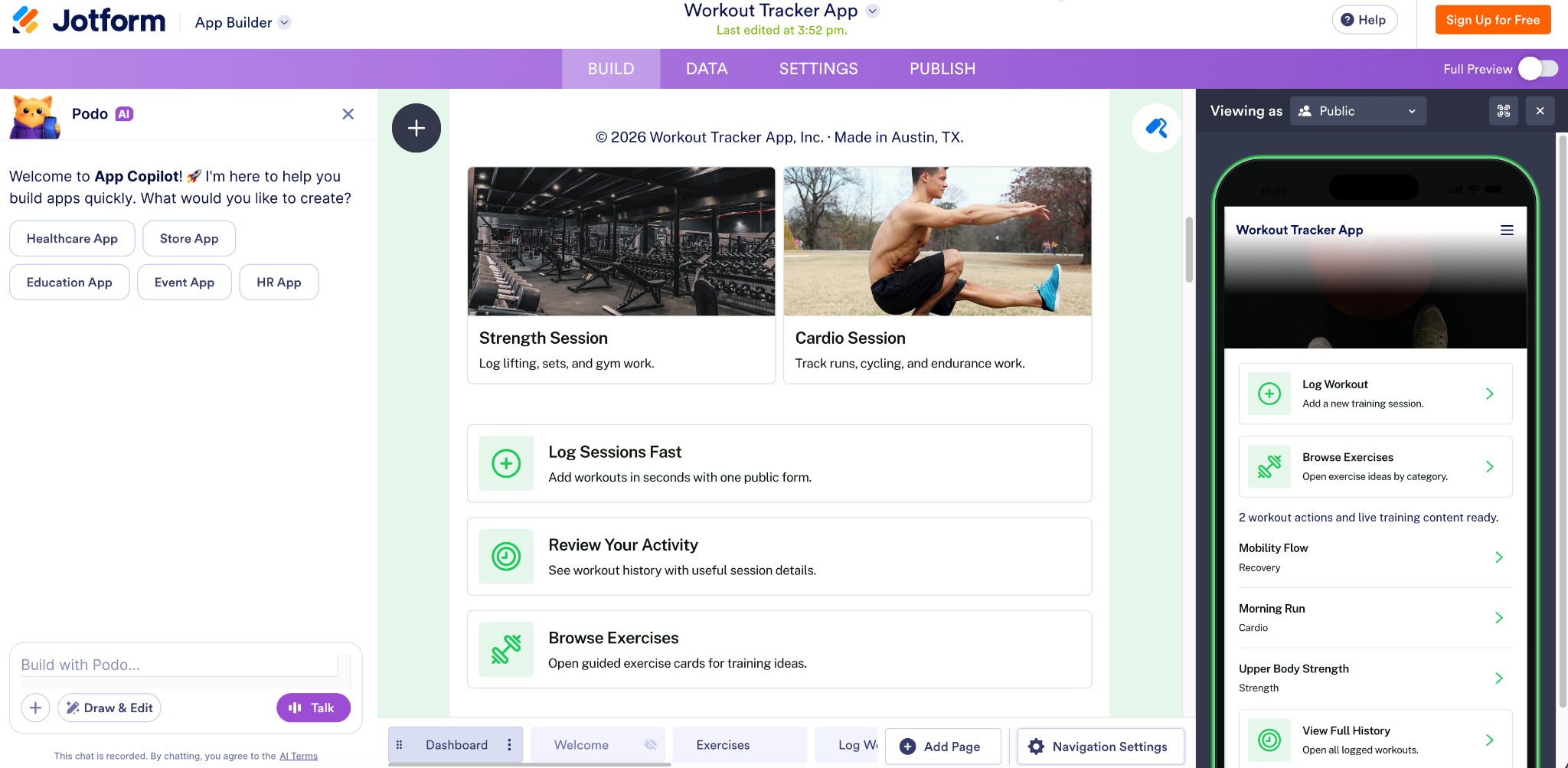Grab the Dashboard tab drag handle icon

click(x=399, y=745)
